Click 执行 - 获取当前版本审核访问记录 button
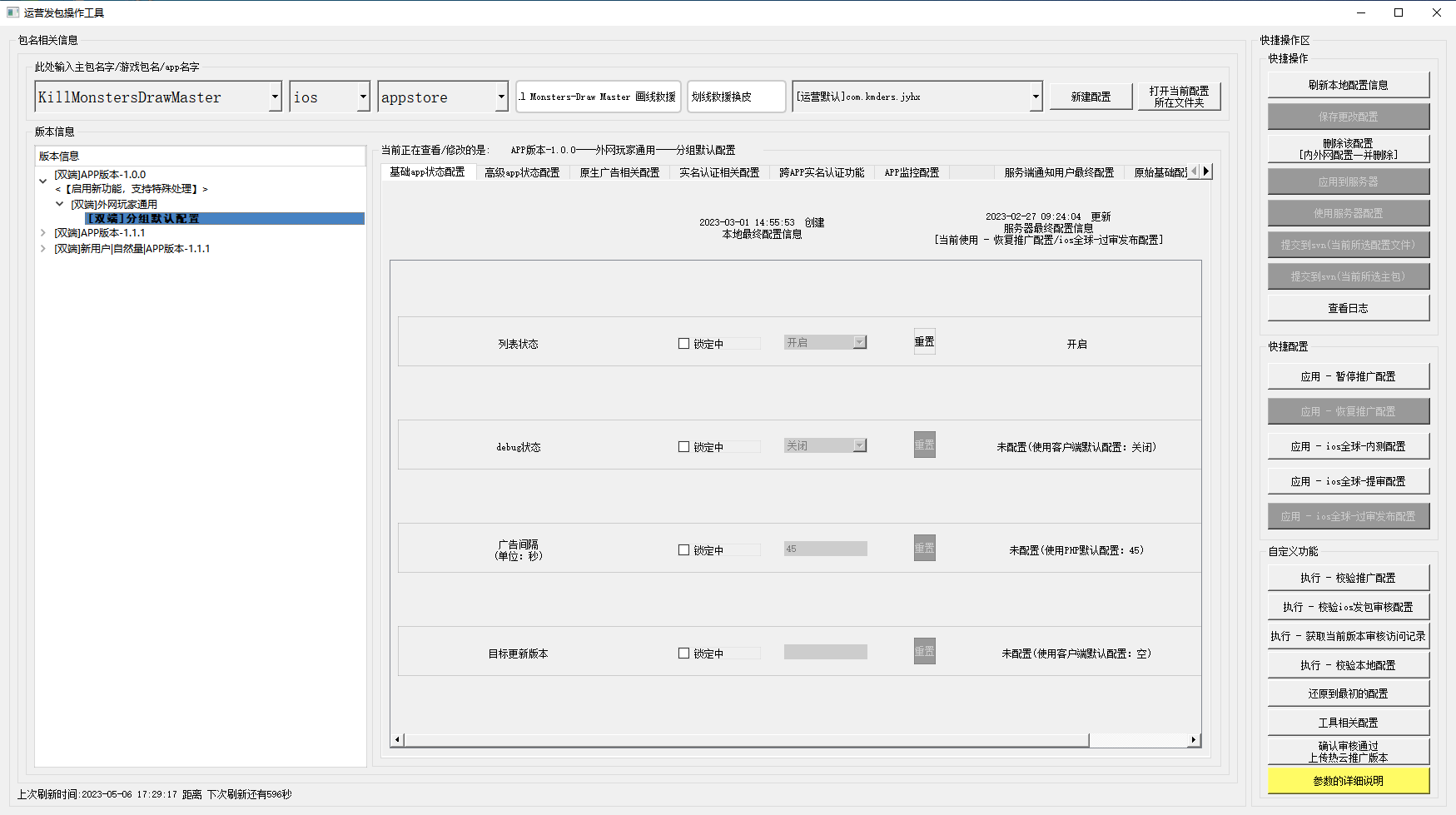 tap(1348, 636)
